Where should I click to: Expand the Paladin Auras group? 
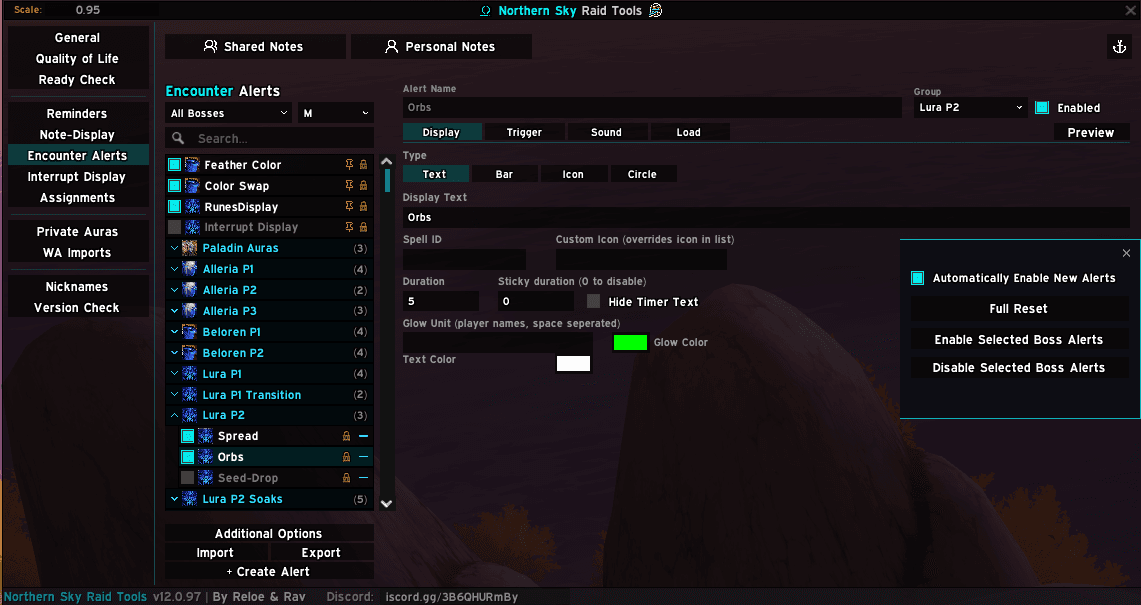pyautogui.click(x=175, y=248)
